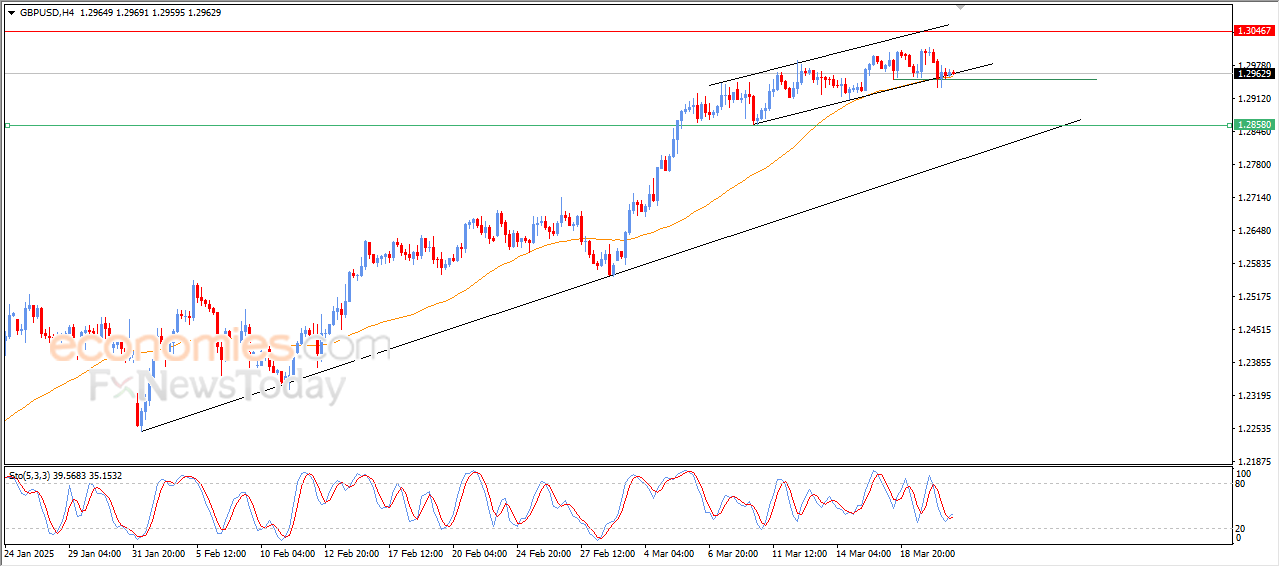
Task: Click the 4 Mar 04:00 date label
Action: tap(669, 552)
